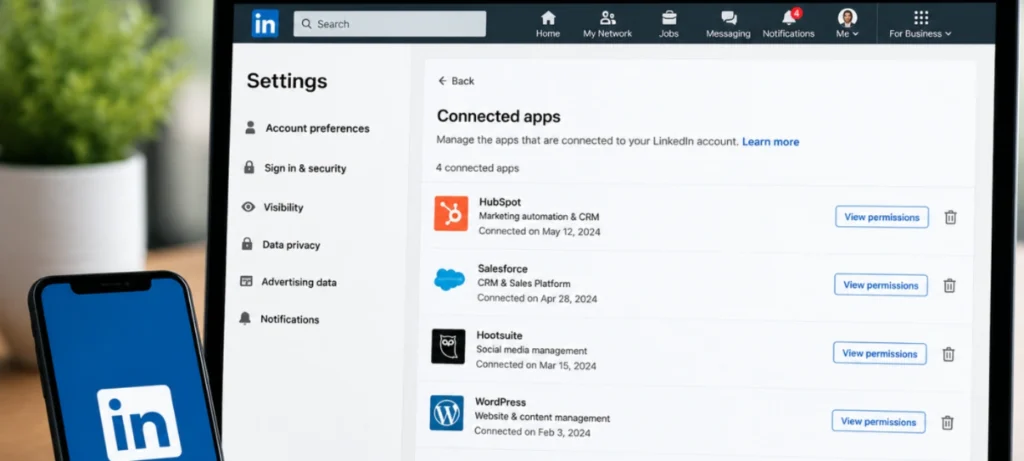View permissions for WordPress
1024x461 pixels.
pyautogui.click(x=878, y=421)
